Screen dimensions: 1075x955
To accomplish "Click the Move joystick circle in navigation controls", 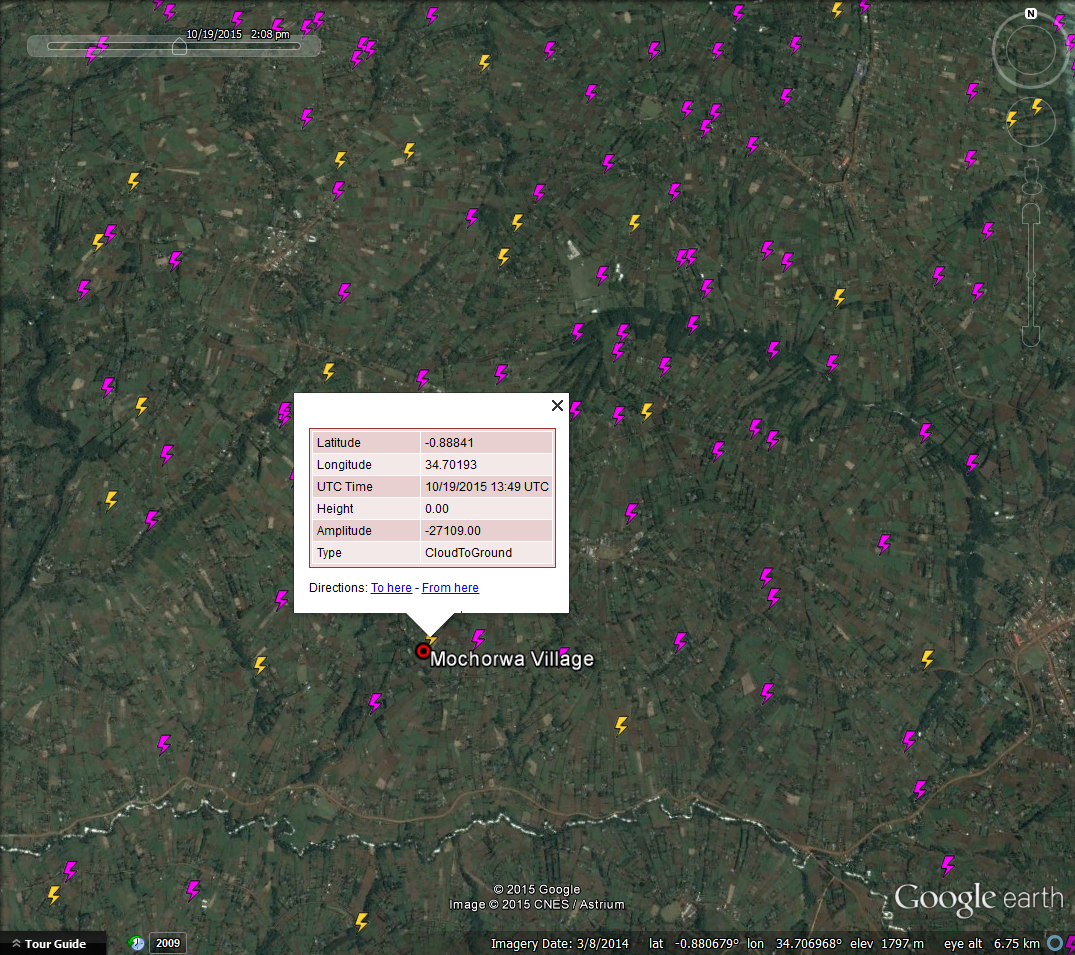I will click(1031, 121).
